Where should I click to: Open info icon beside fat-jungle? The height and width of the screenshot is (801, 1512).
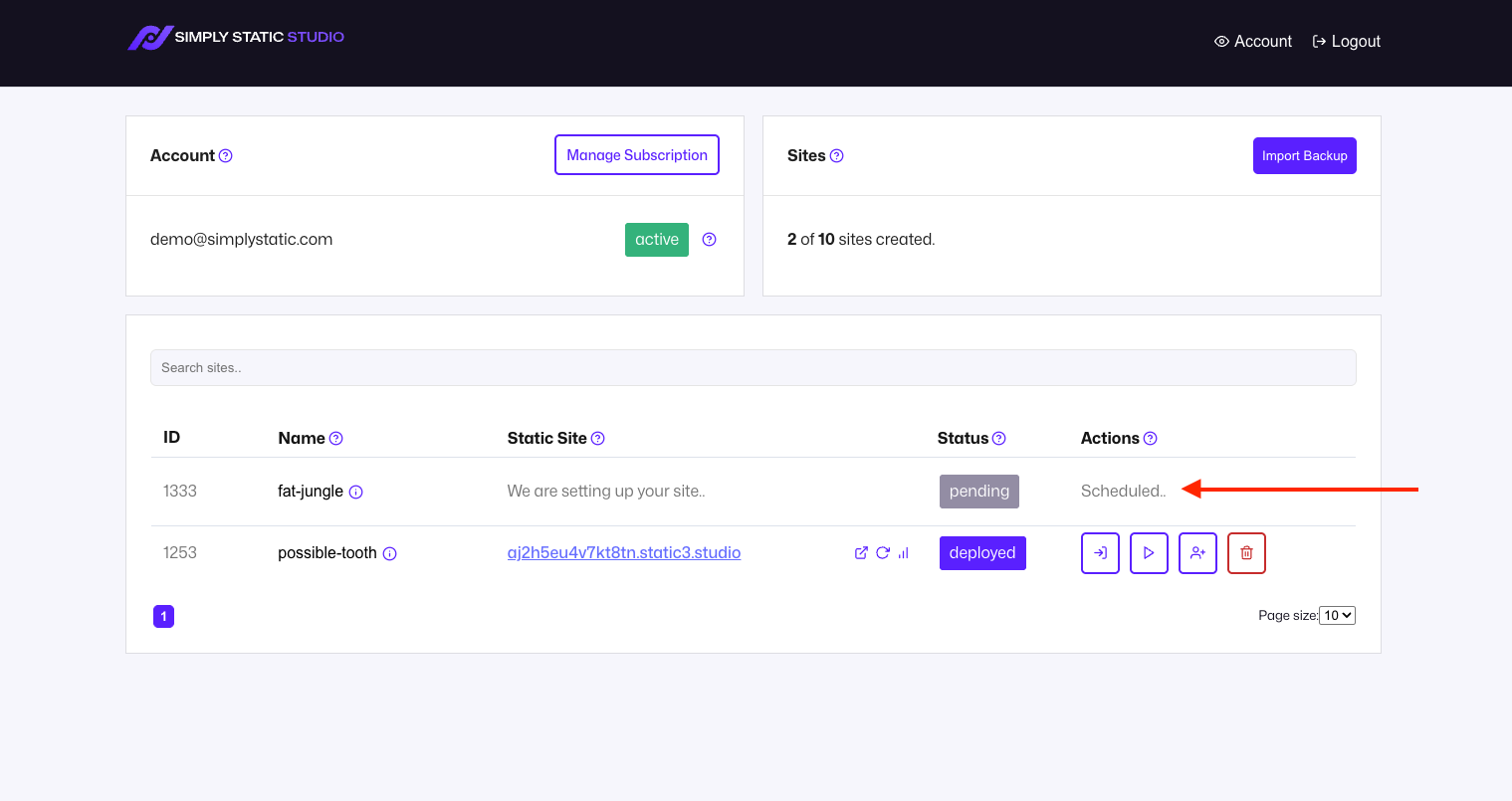point(356,493)
